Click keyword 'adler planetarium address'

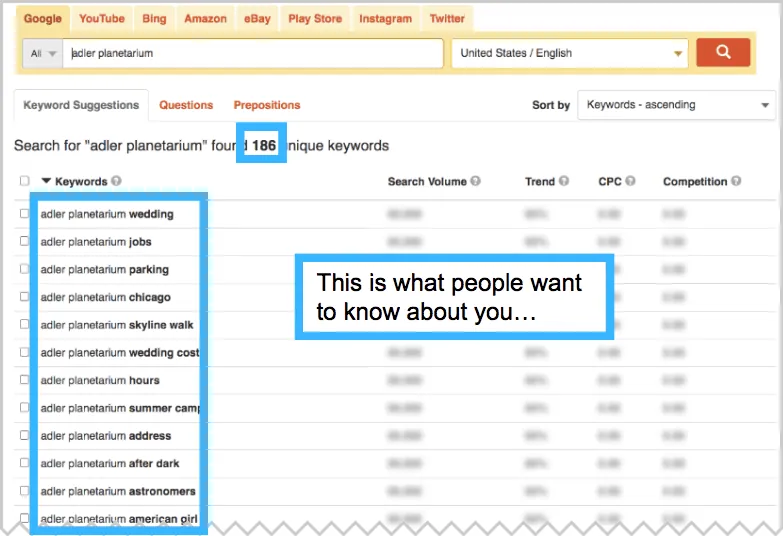tap(106, 436)
